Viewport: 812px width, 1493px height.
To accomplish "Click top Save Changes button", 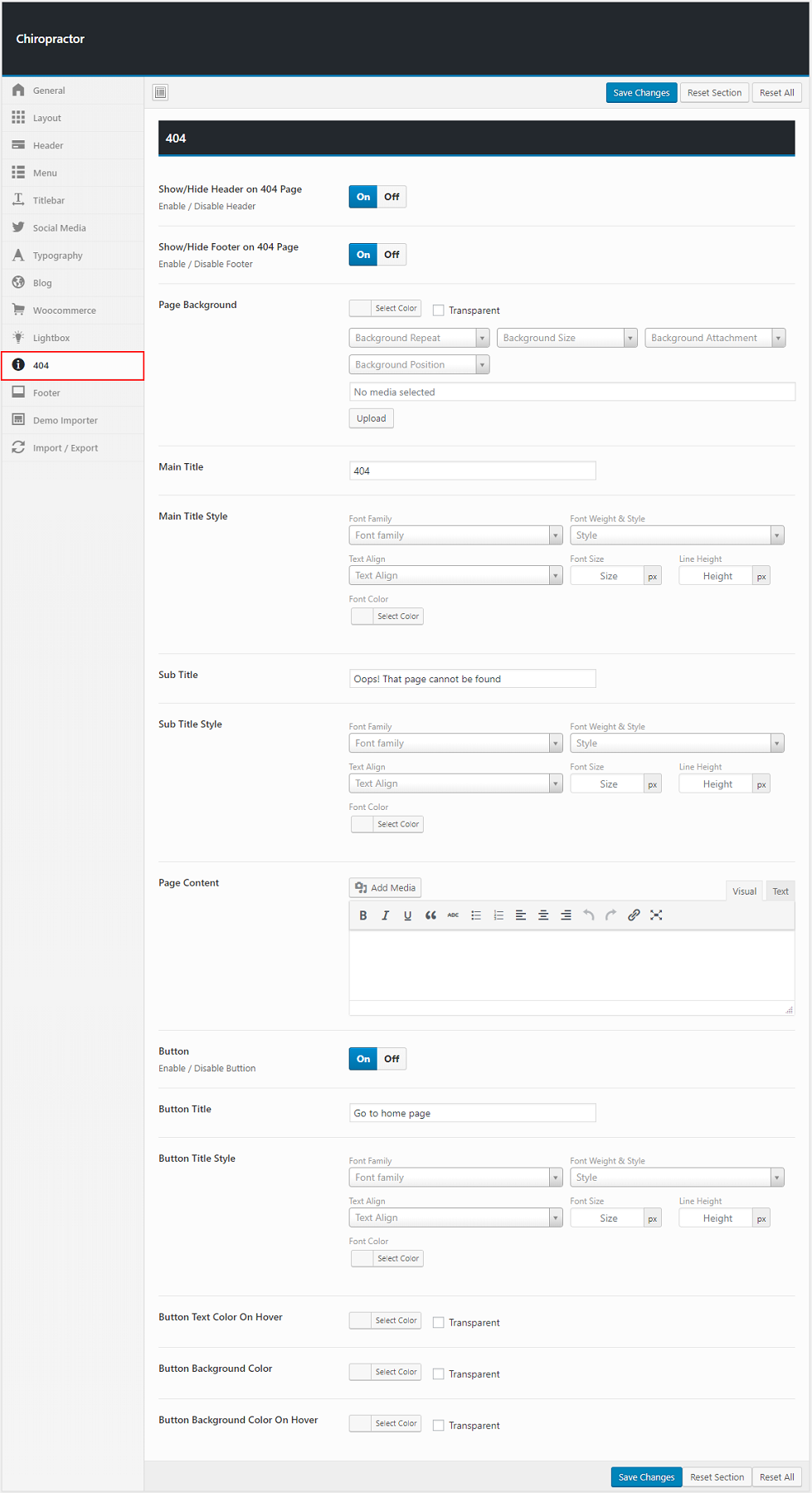I will pyautogui.click(x=641, y=93).
